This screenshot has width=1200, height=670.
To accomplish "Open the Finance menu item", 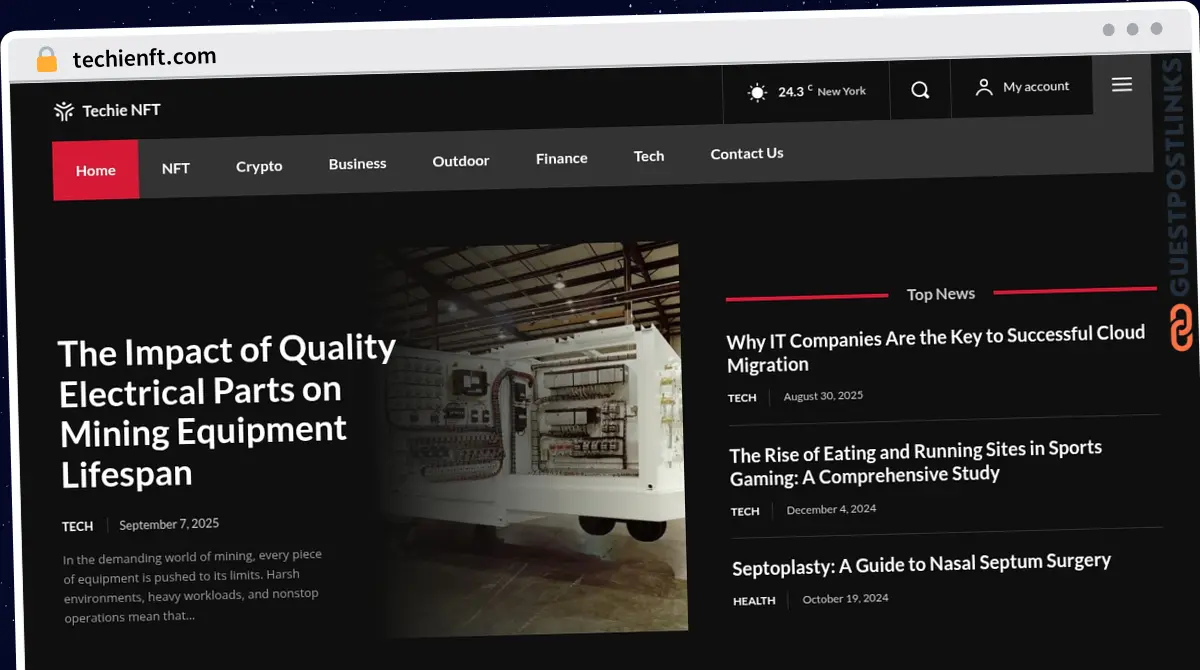I will (x=561, y=158).
